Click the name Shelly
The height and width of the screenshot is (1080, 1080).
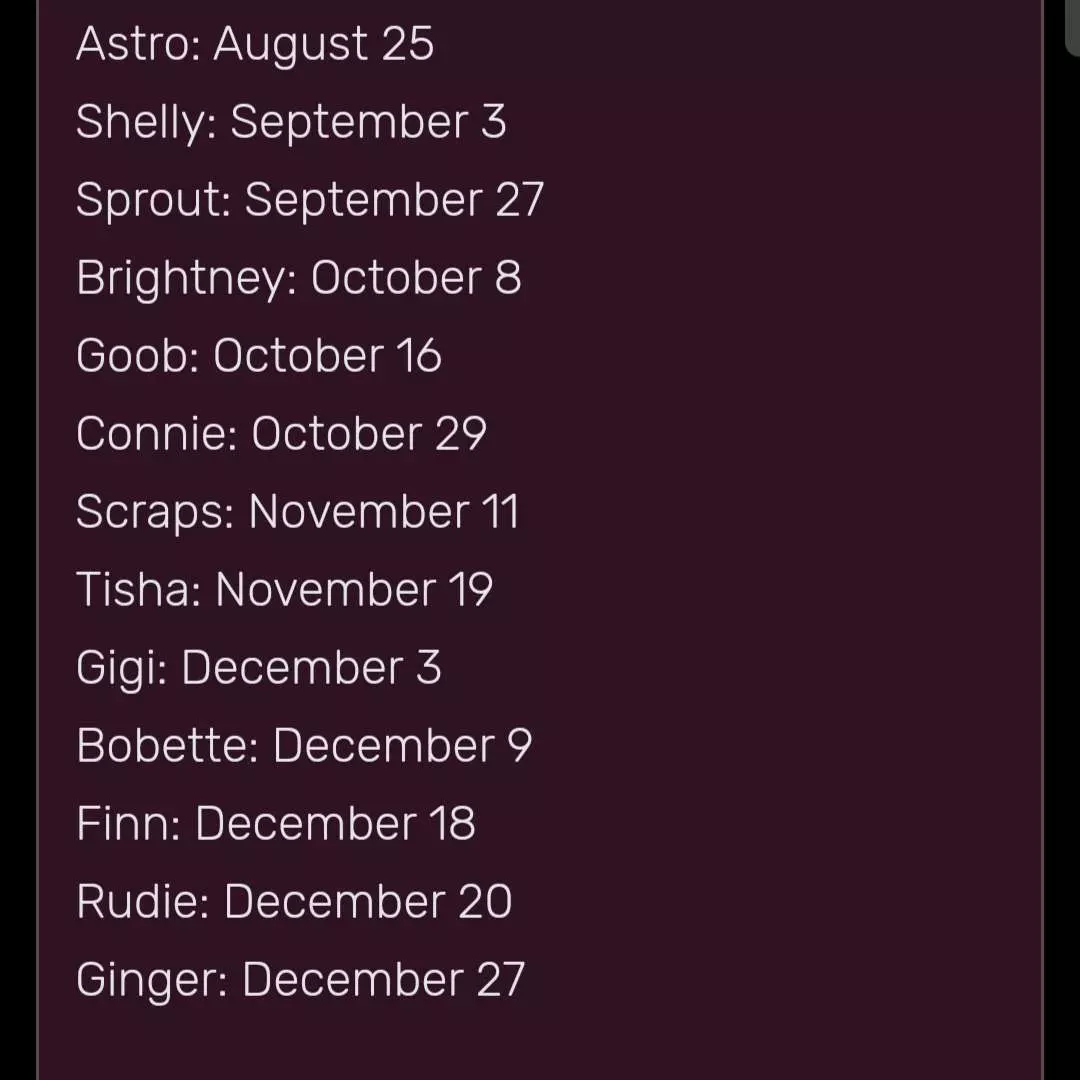click(143, 122)
